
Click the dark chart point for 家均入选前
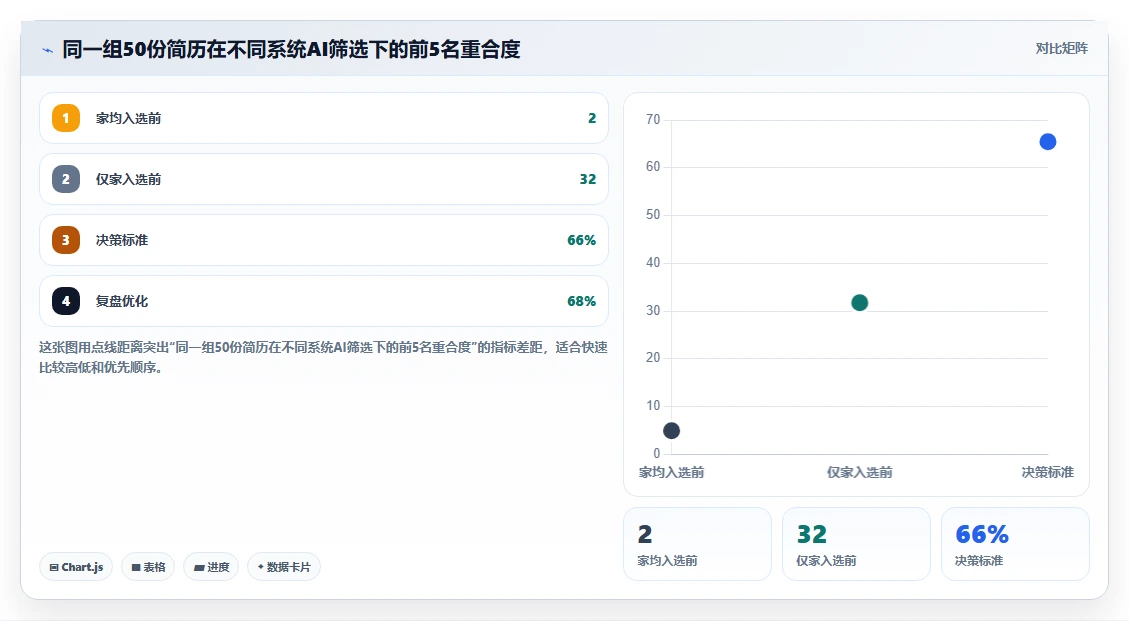(671, 431)
